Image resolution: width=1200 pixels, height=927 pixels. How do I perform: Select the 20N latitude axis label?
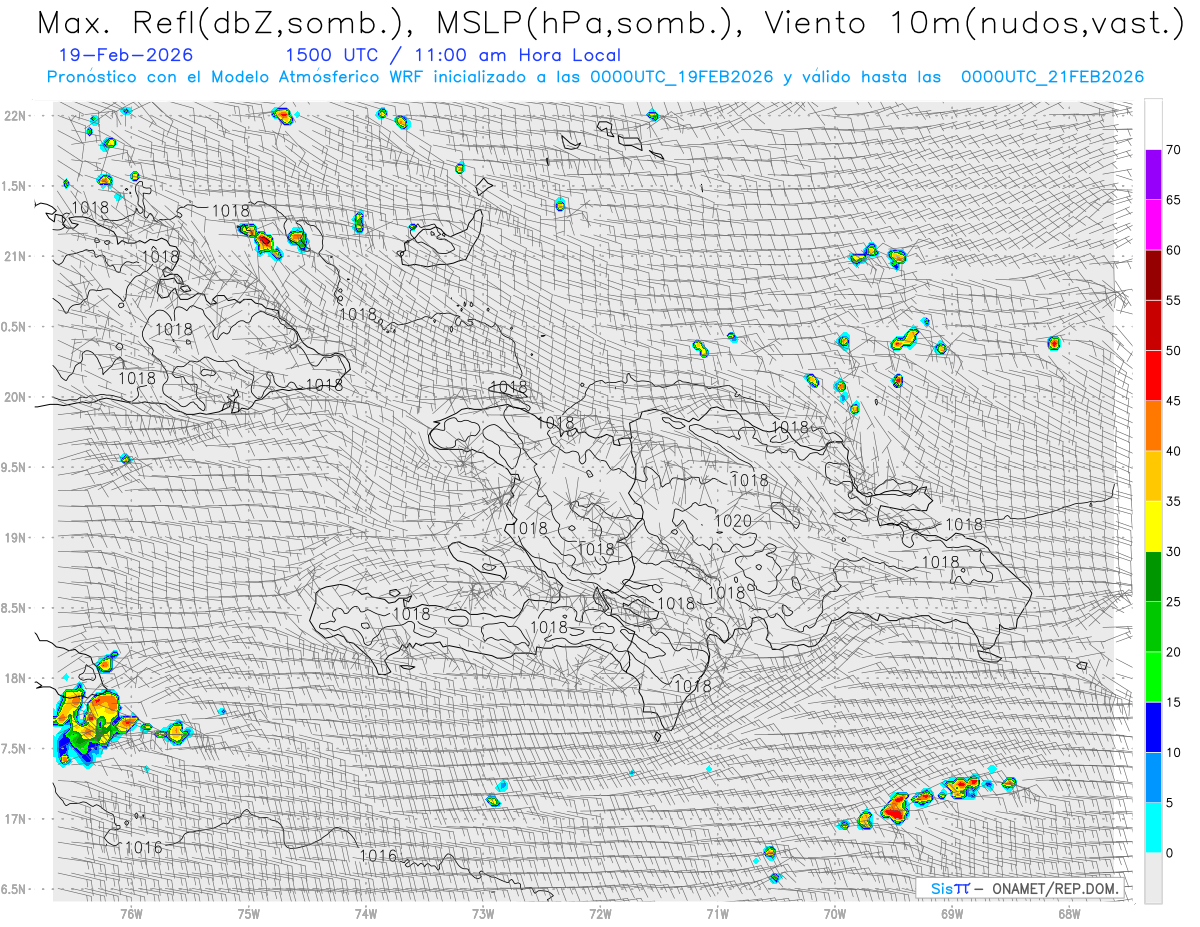point(15,397)
